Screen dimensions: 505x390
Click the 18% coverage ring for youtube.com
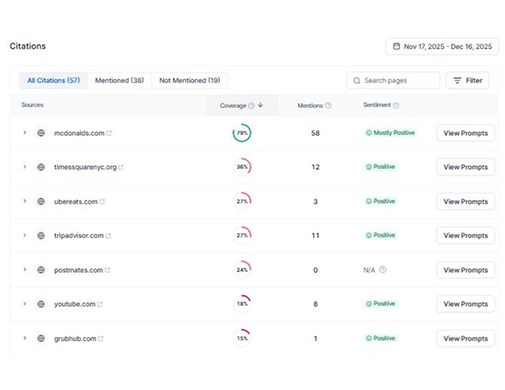(242, 304)
